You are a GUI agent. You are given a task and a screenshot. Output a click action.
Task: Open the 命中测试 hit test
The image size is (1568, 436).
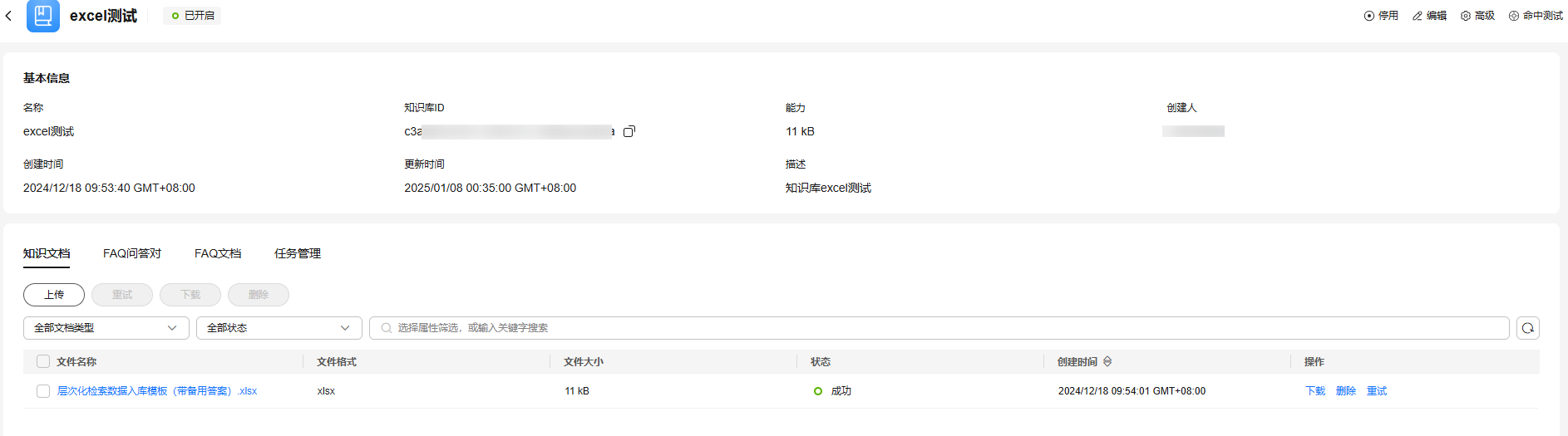(1536, 16)
